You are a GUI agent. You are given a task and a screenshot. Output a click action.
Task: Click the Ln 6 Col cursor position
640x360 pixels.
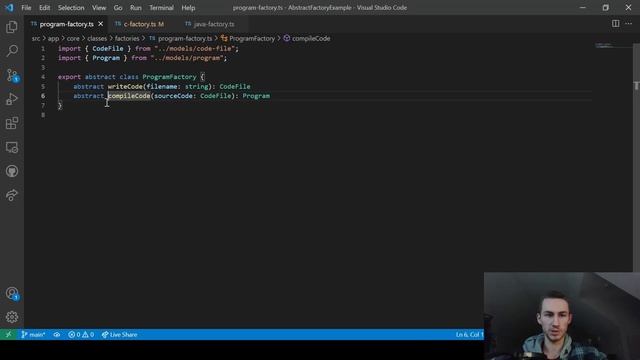(x=469, y=335)
